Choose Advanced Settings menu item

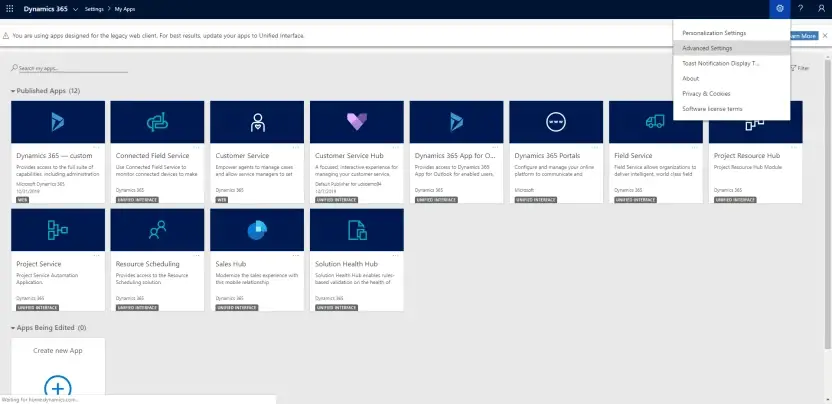(x=731, y=48)
